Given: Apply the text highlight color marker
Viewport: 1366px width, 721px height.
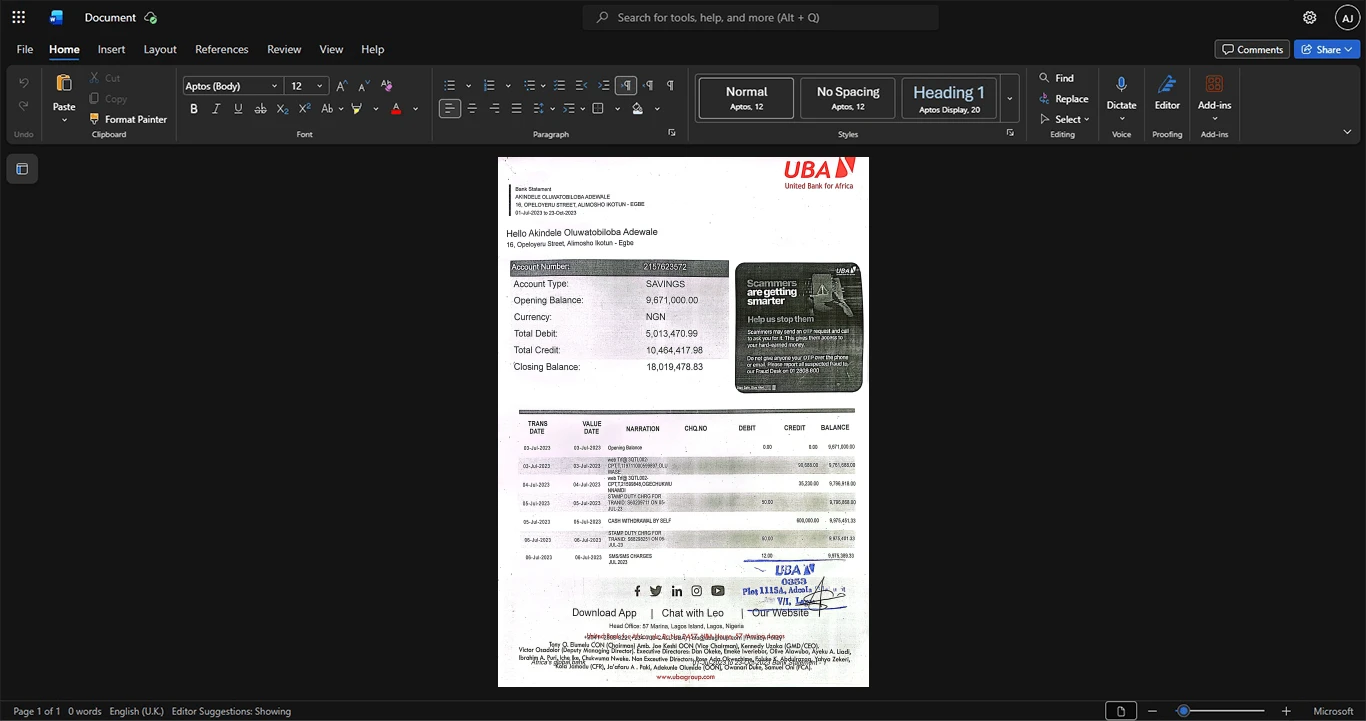Looking at the screenshot, I should (356, 108).
